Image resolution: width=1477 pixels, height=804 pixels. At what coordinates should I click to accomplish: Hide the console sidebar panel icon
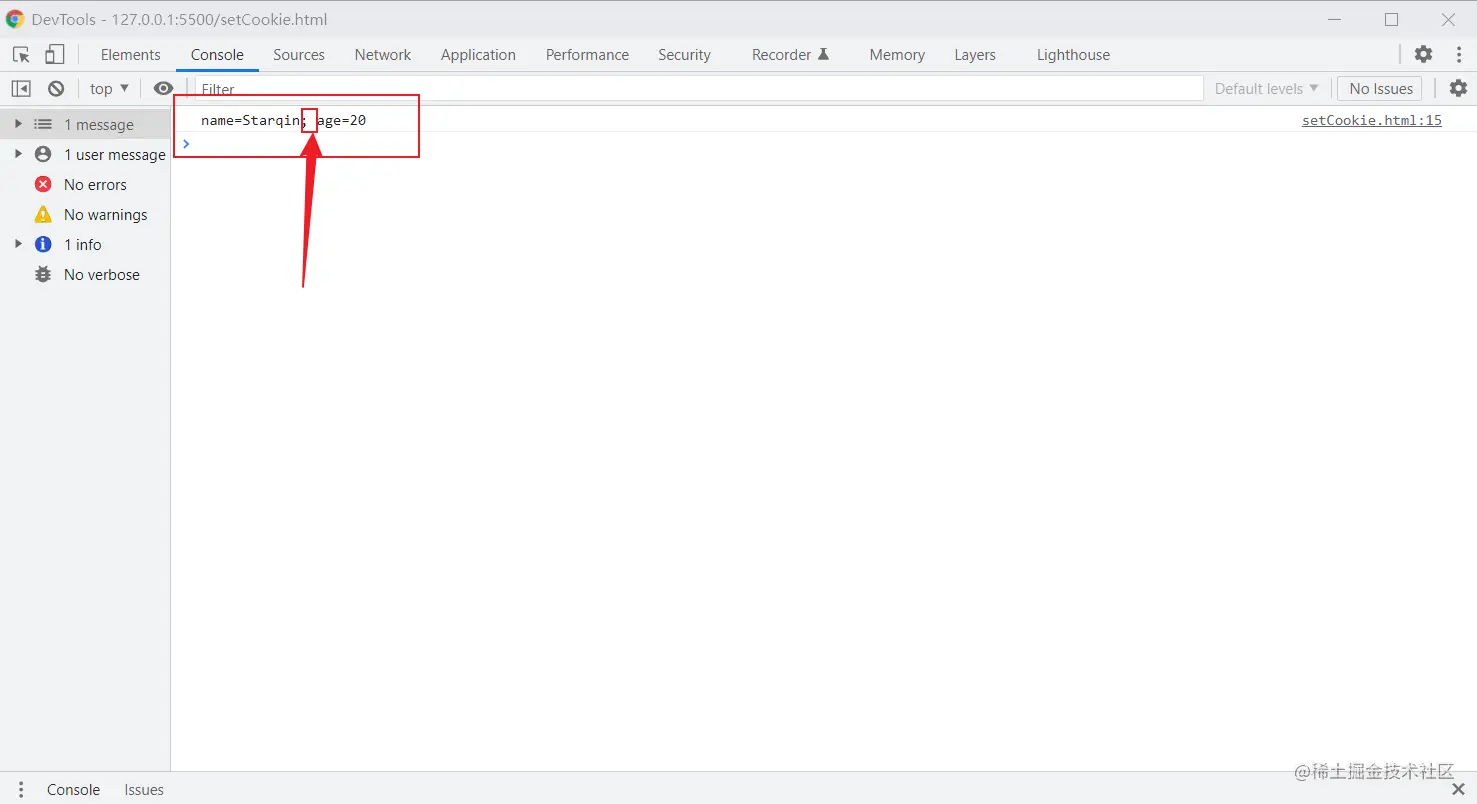[x=21, y=88]
